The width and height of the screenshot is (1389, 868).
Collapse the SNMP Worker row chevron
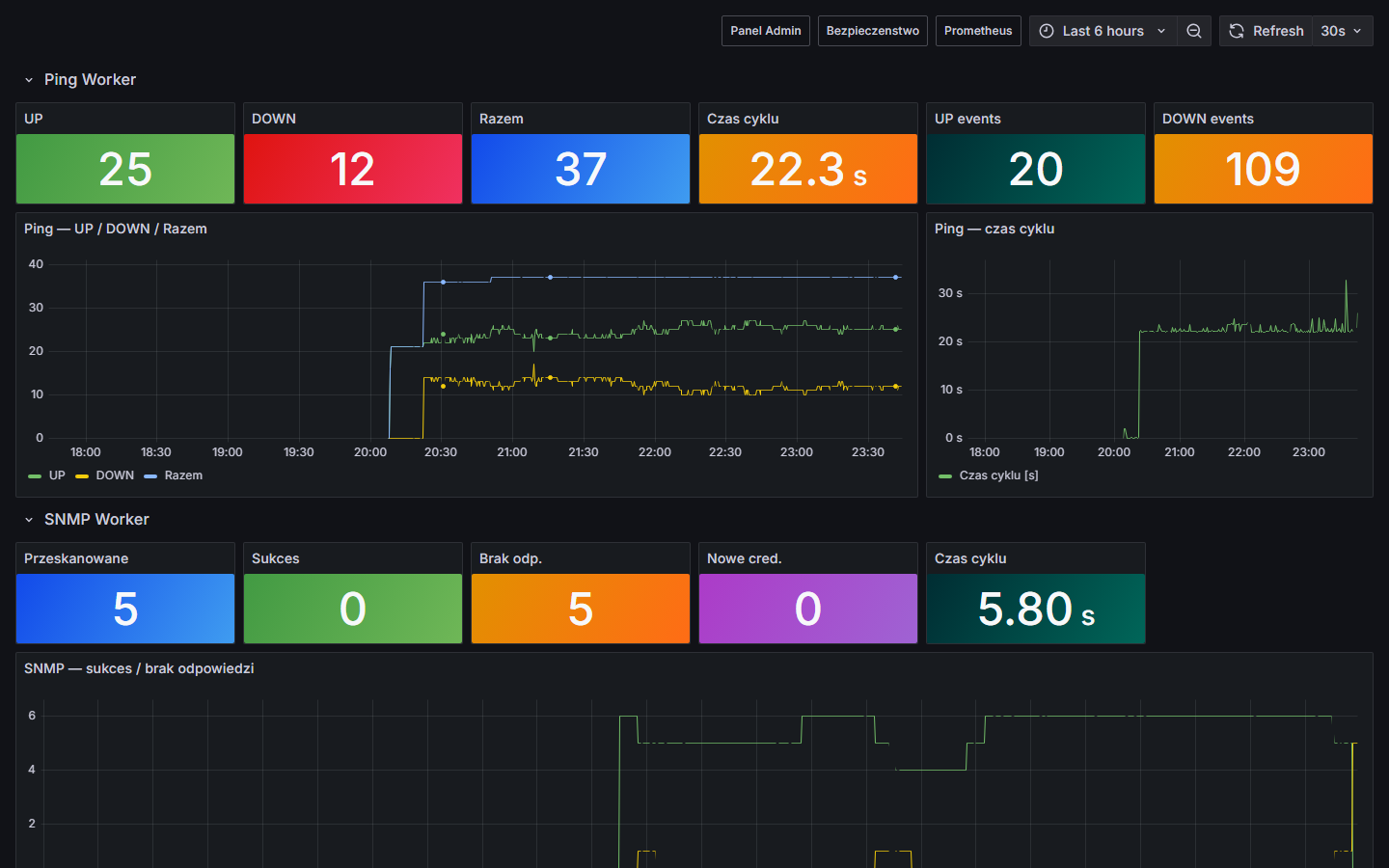tap(29, 520)
